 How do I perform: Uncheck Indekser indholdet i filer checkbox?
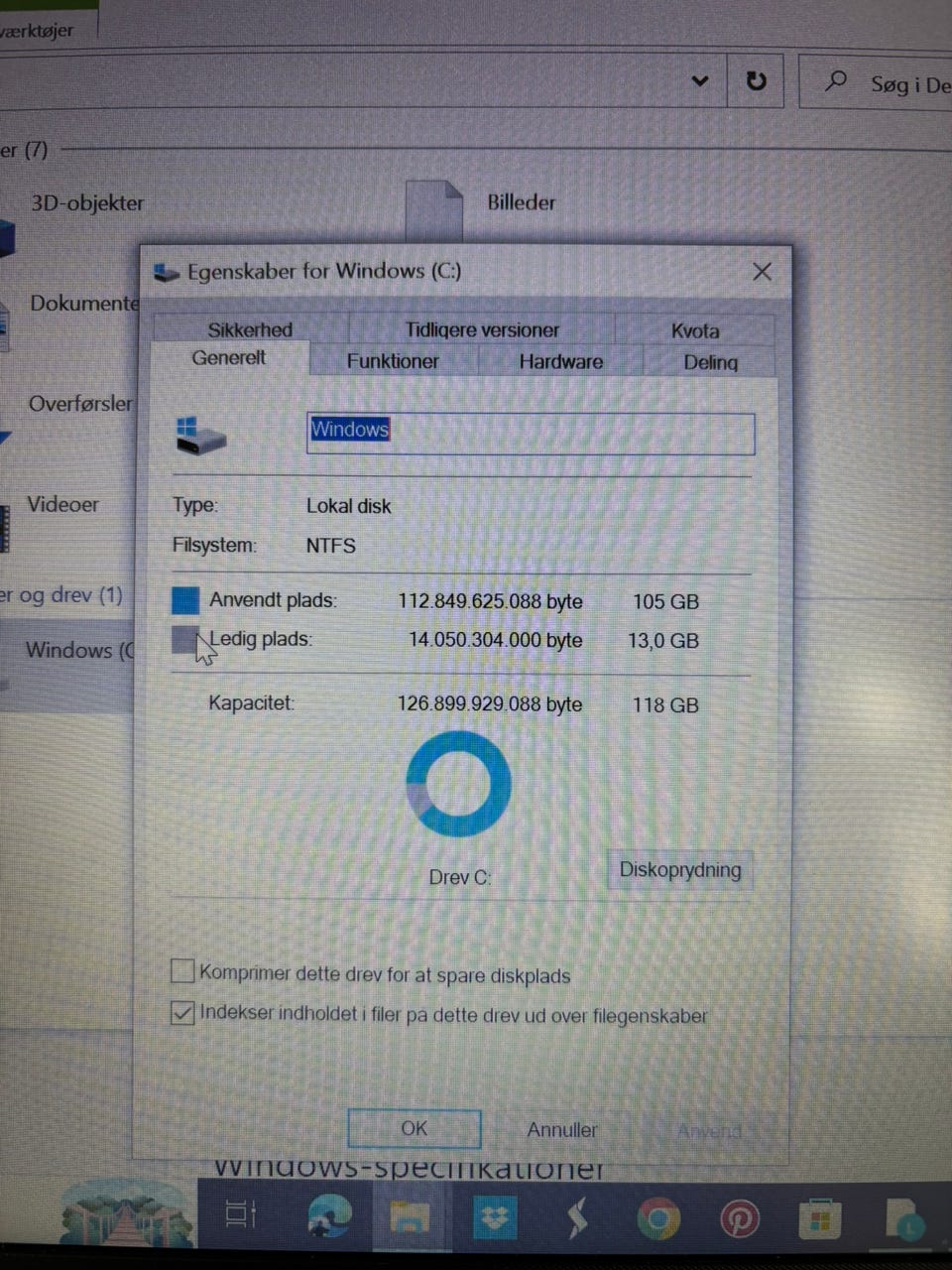(x=182, y=1013)
